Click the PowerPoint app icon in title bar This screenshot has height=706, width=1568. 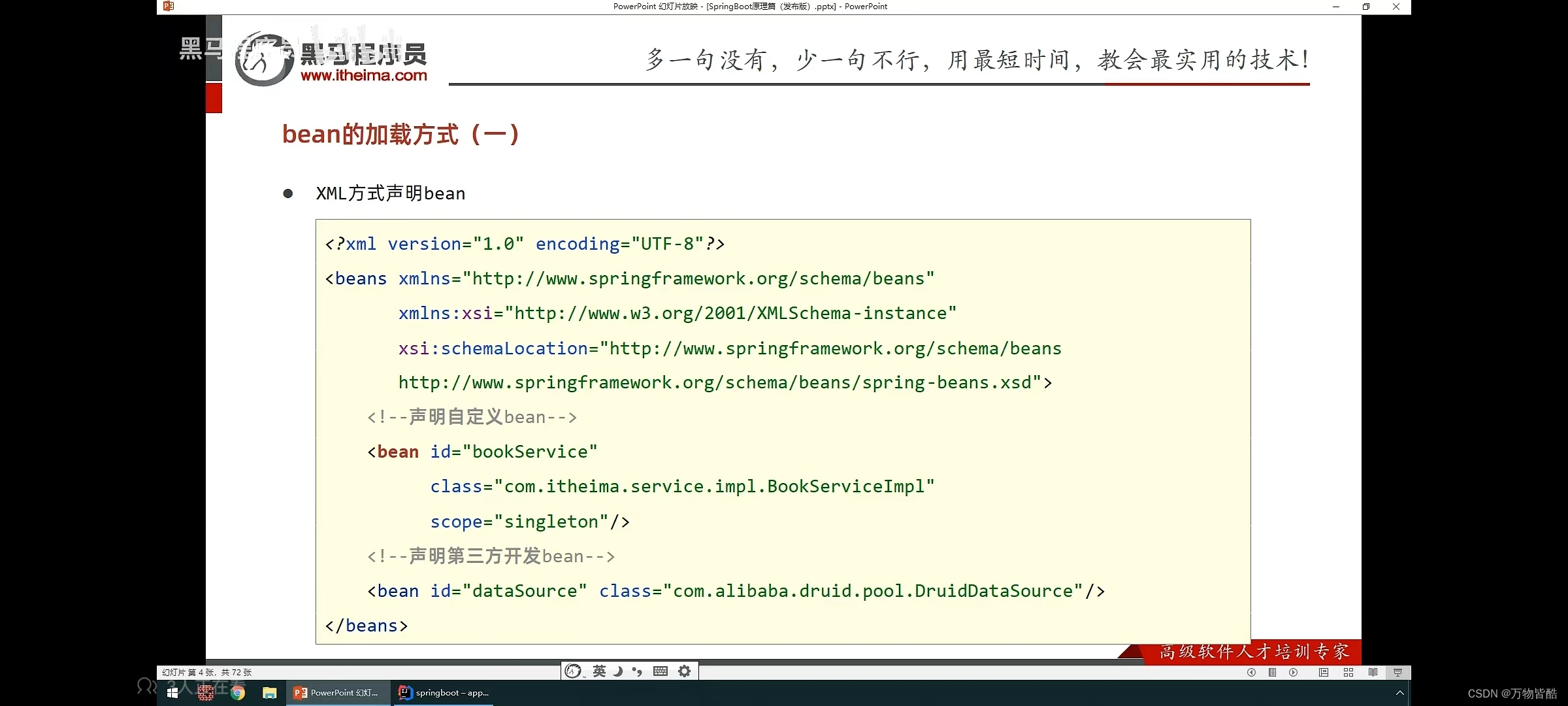(169, 7)
